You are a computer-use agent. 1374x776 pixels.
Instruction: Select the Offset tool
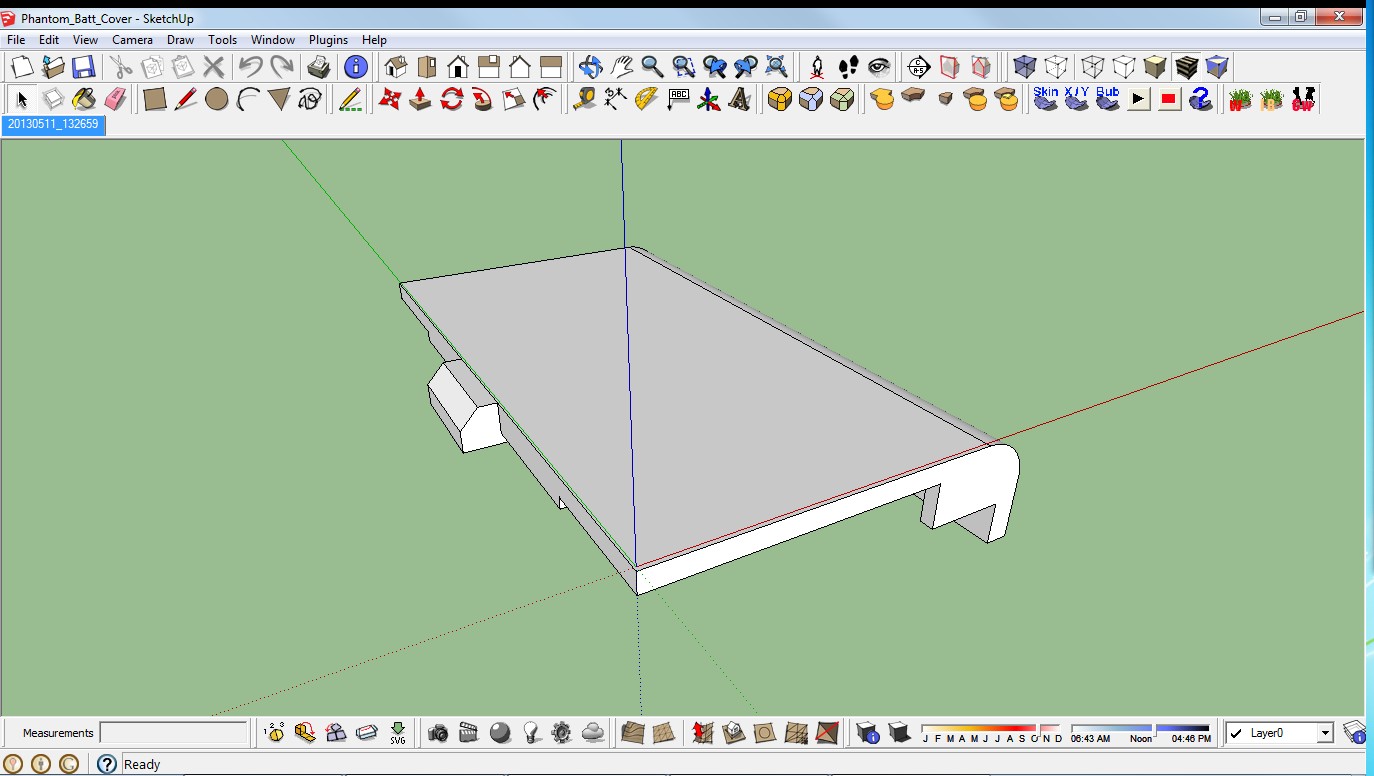pyautogui.click(x=545, y=99)
